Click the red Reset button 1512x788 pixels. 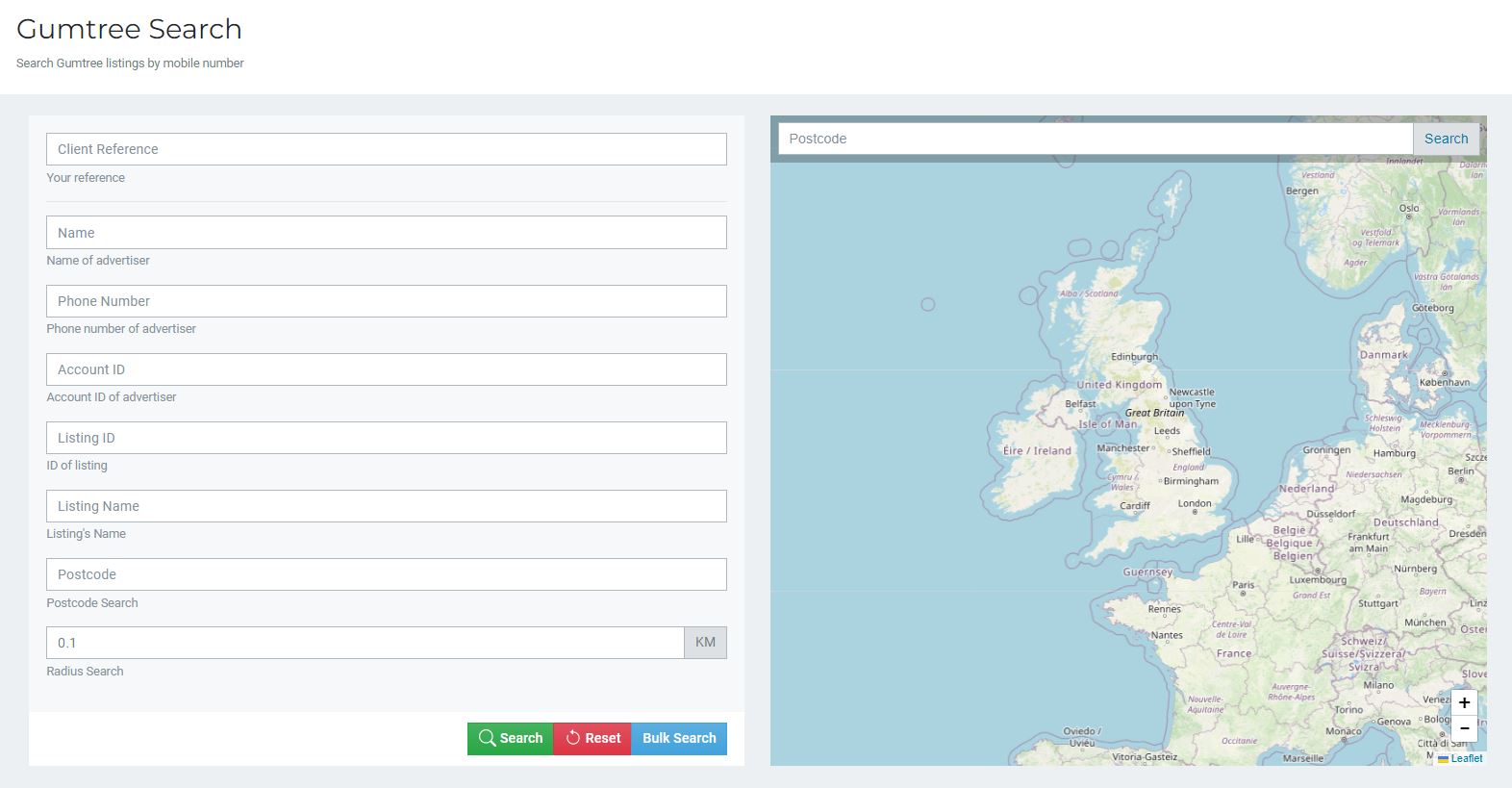tap(592, 738)
